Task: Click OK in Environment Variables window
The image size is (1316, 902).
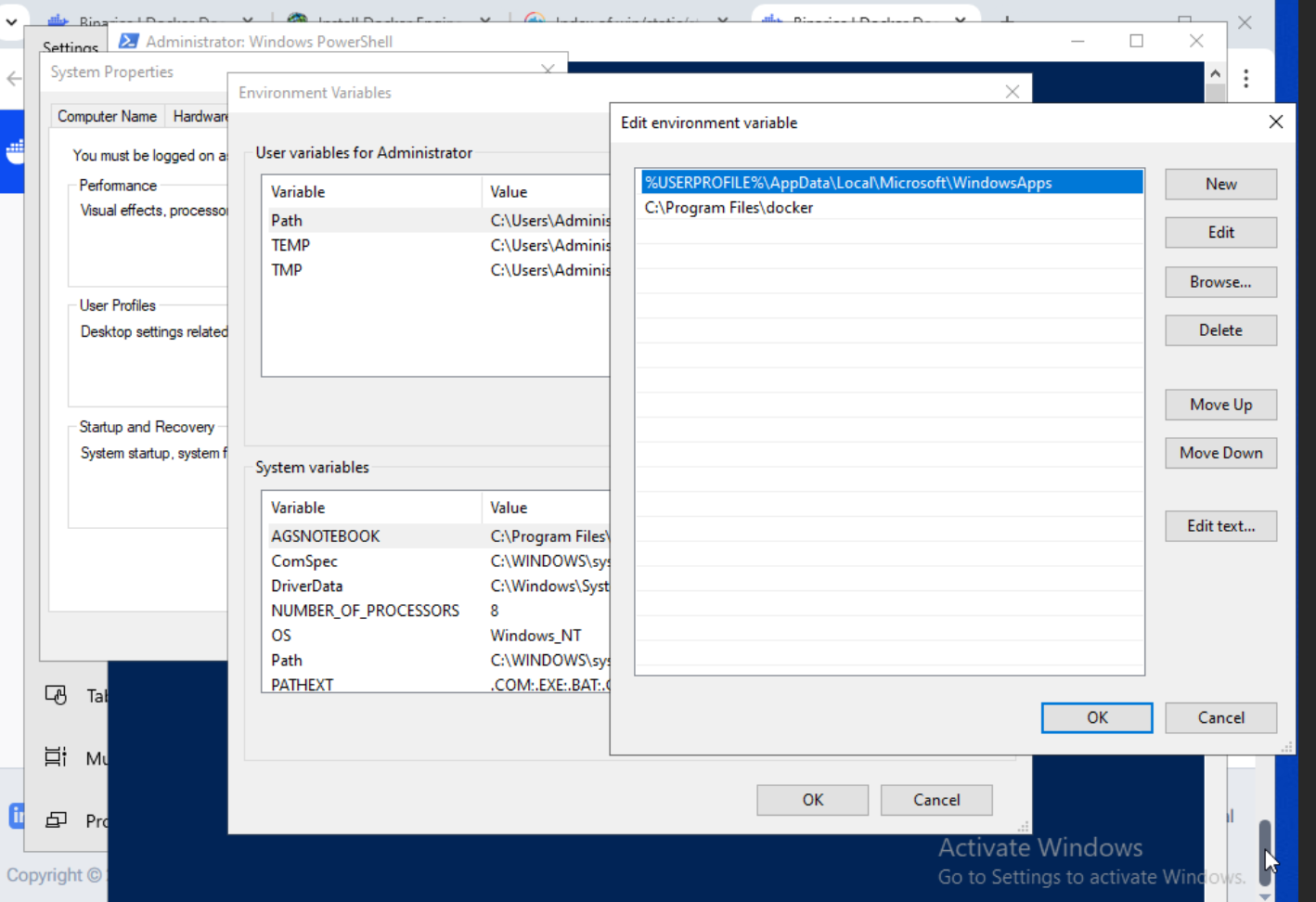Action: click(x=812, y=800)
